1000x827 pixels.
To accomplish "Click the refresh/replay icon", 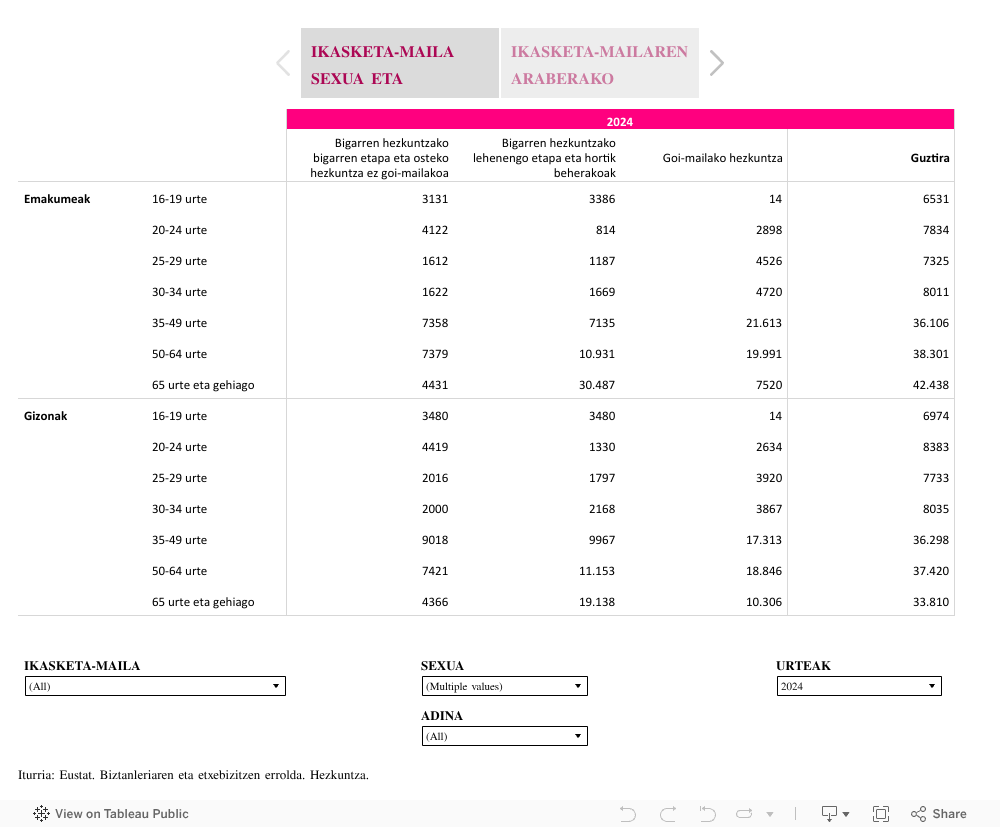I will click(744, 814).
